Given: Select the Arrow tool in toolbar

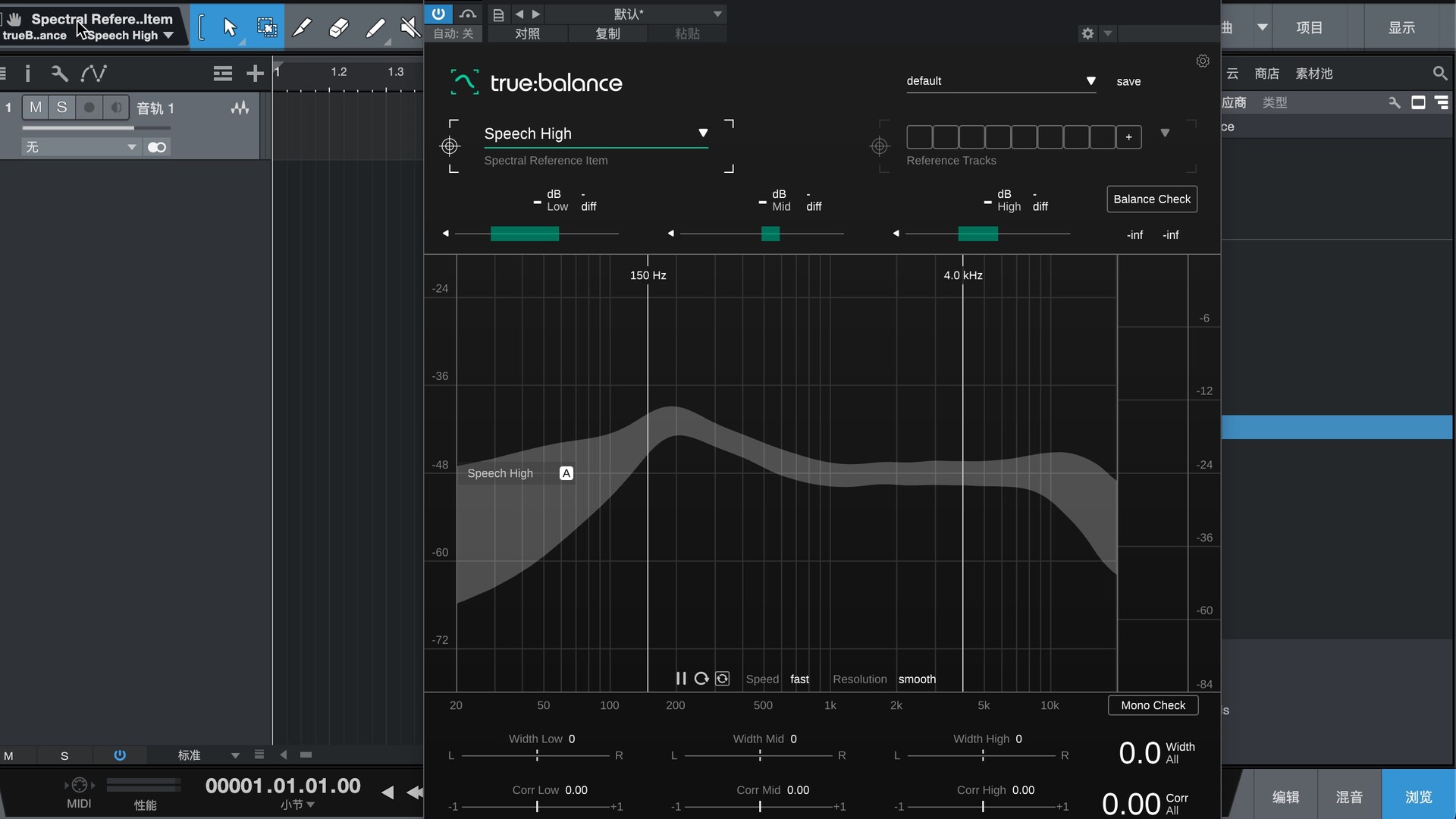Looking at the screenshot, I should pos(230,28).
